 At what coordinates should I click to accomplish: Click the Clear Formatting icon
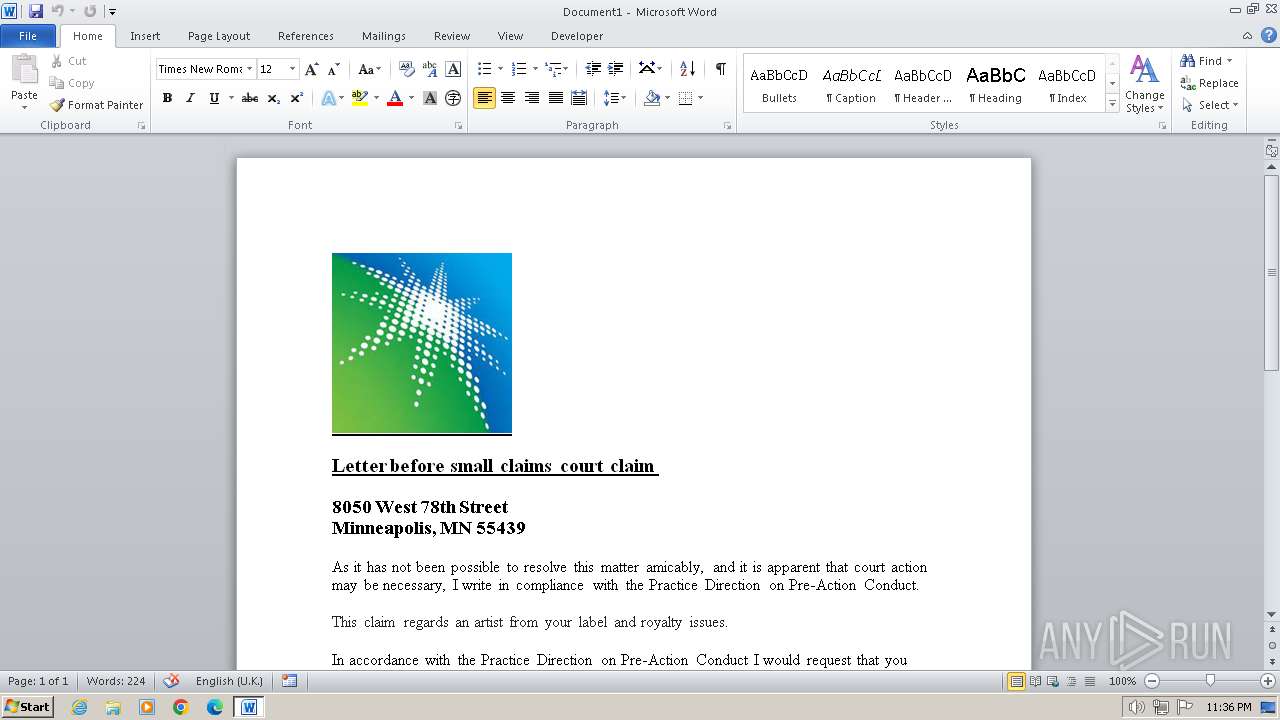click(406, 69)
